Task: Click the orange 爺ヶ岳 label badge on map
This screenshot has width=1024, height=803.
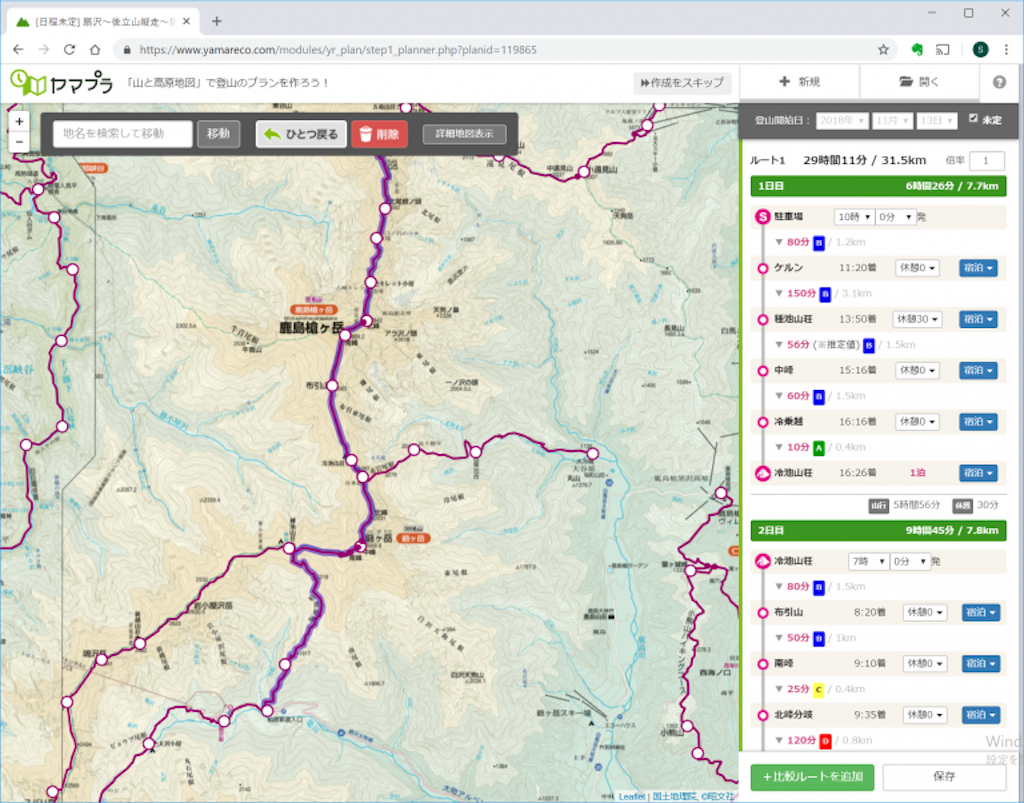Action: [413, 539]
